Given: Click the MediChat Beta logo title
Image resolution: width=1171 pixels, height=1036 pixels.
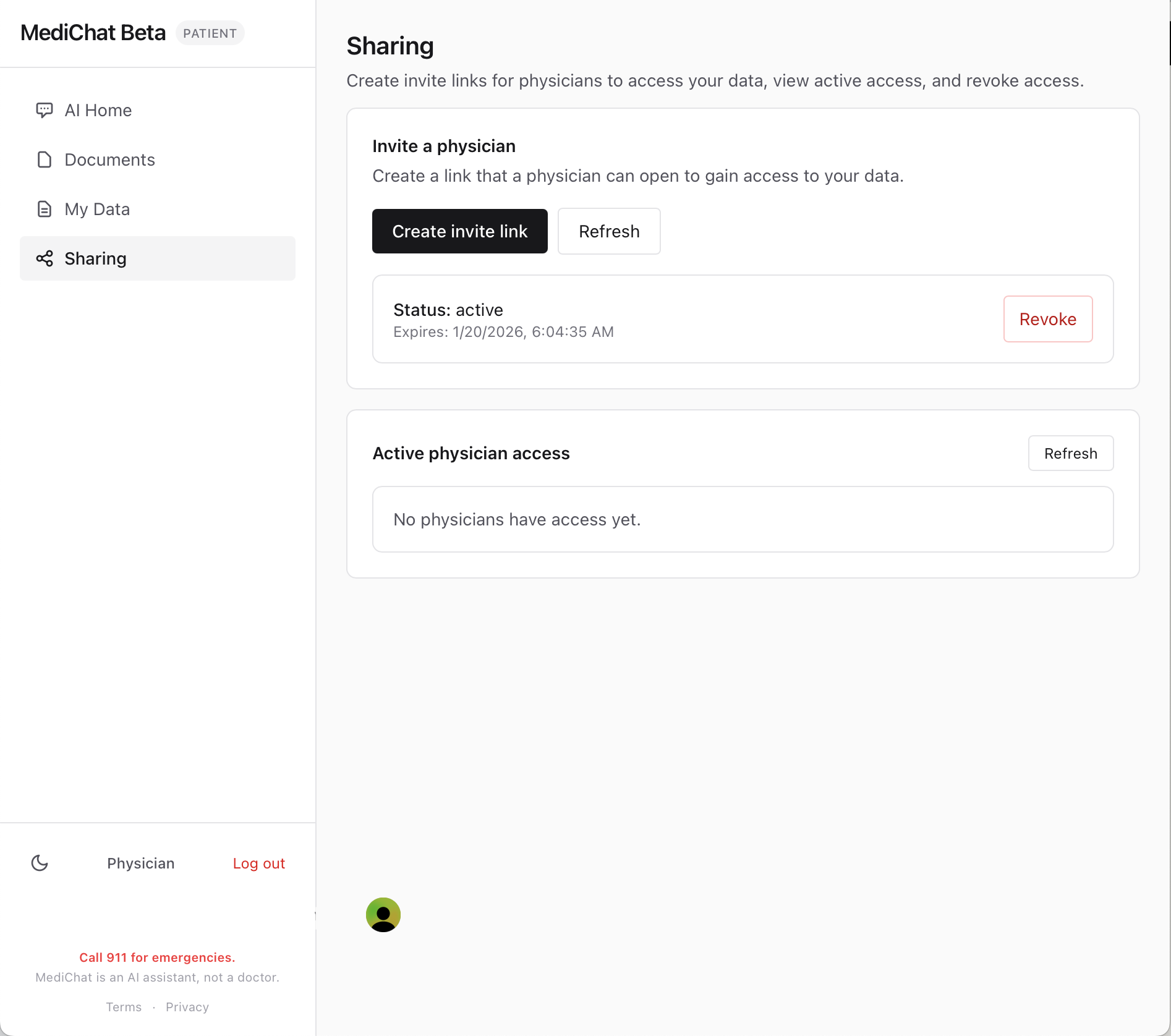Looking at the screenshot, I should pos(93,33).
